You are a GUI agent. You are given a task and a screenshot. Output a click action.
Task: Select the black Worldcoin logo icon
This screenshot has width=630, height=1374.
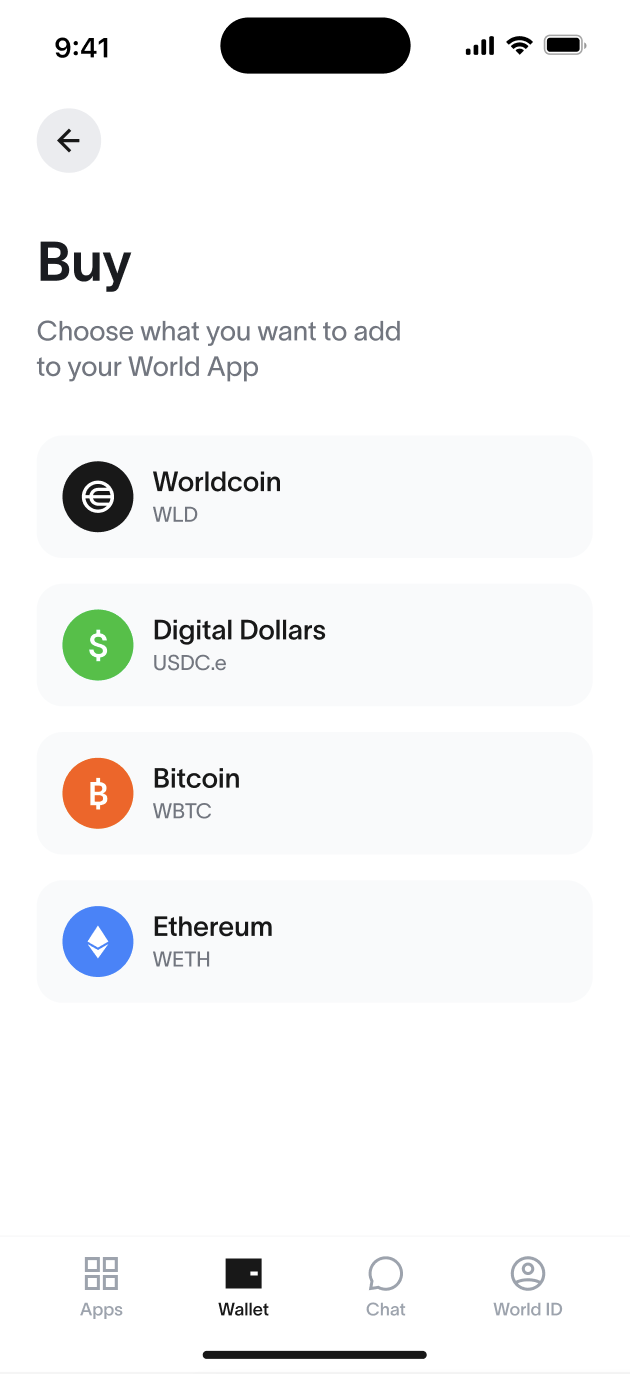[98, 497]
